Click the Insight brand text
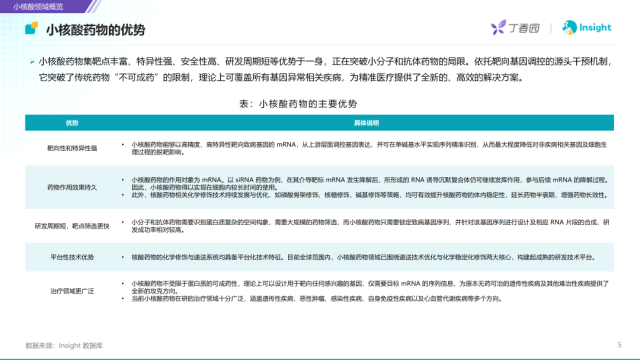 (x=595, y=27)
